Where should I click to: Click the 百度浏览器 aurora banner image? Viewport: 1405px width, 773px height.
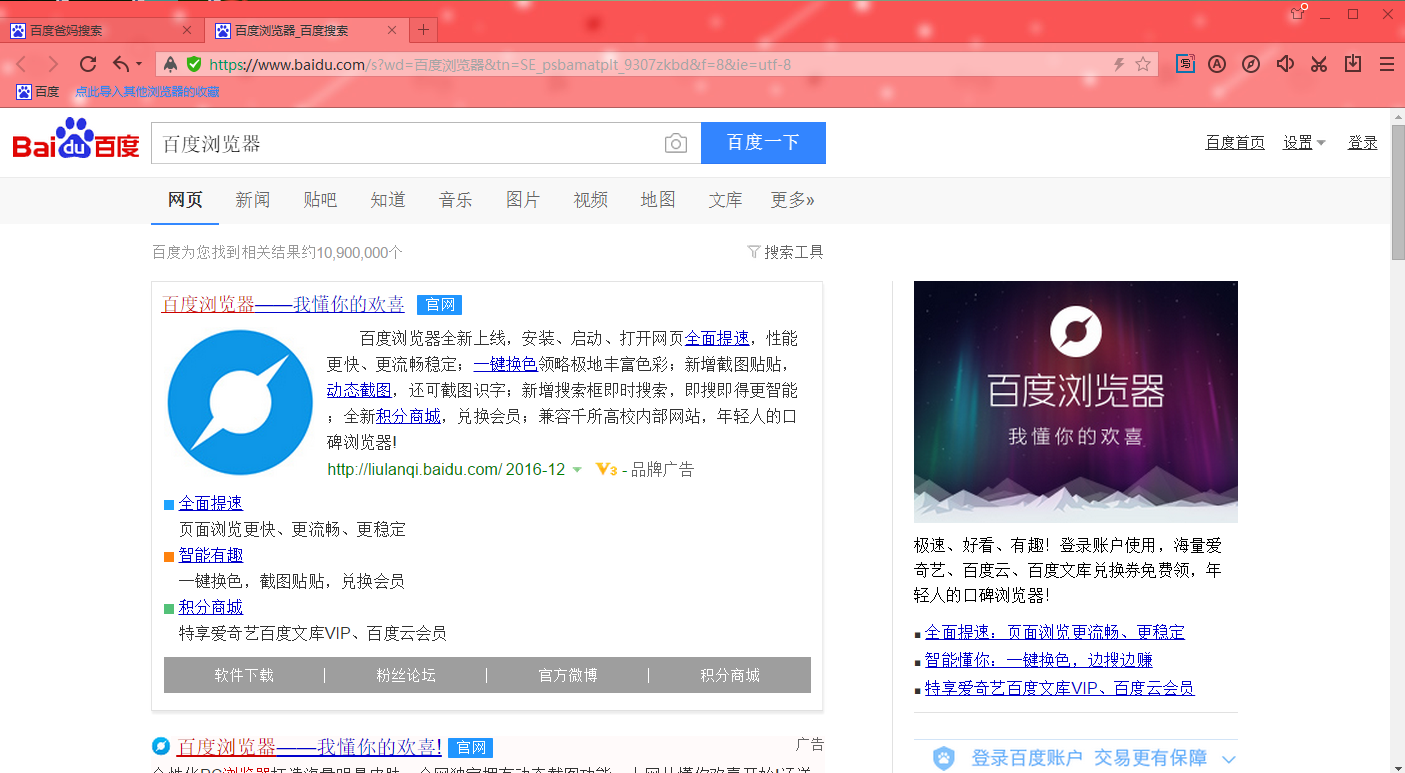(1076, 402)
